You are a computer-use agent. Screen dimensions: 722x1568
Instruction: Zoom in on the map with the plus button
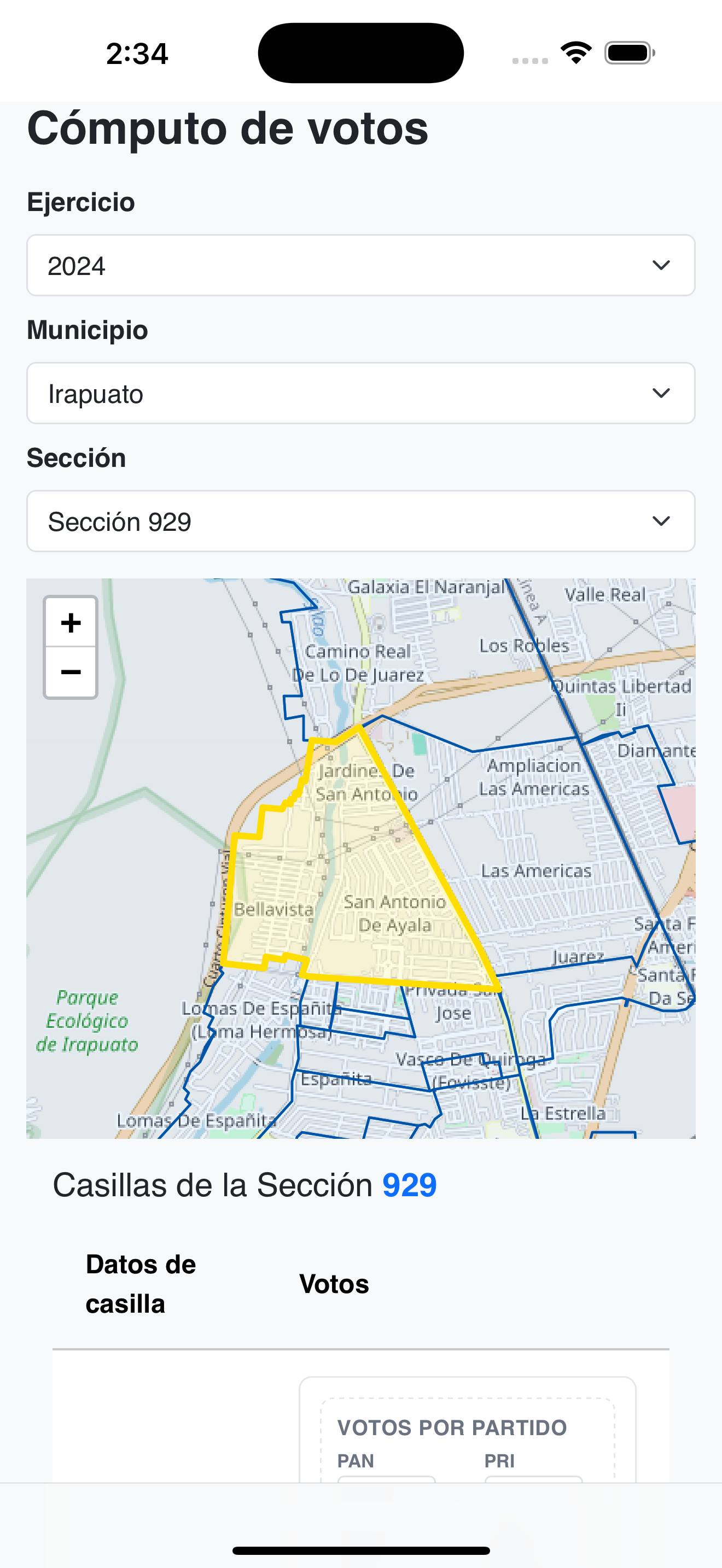click(x=70, y=622)
